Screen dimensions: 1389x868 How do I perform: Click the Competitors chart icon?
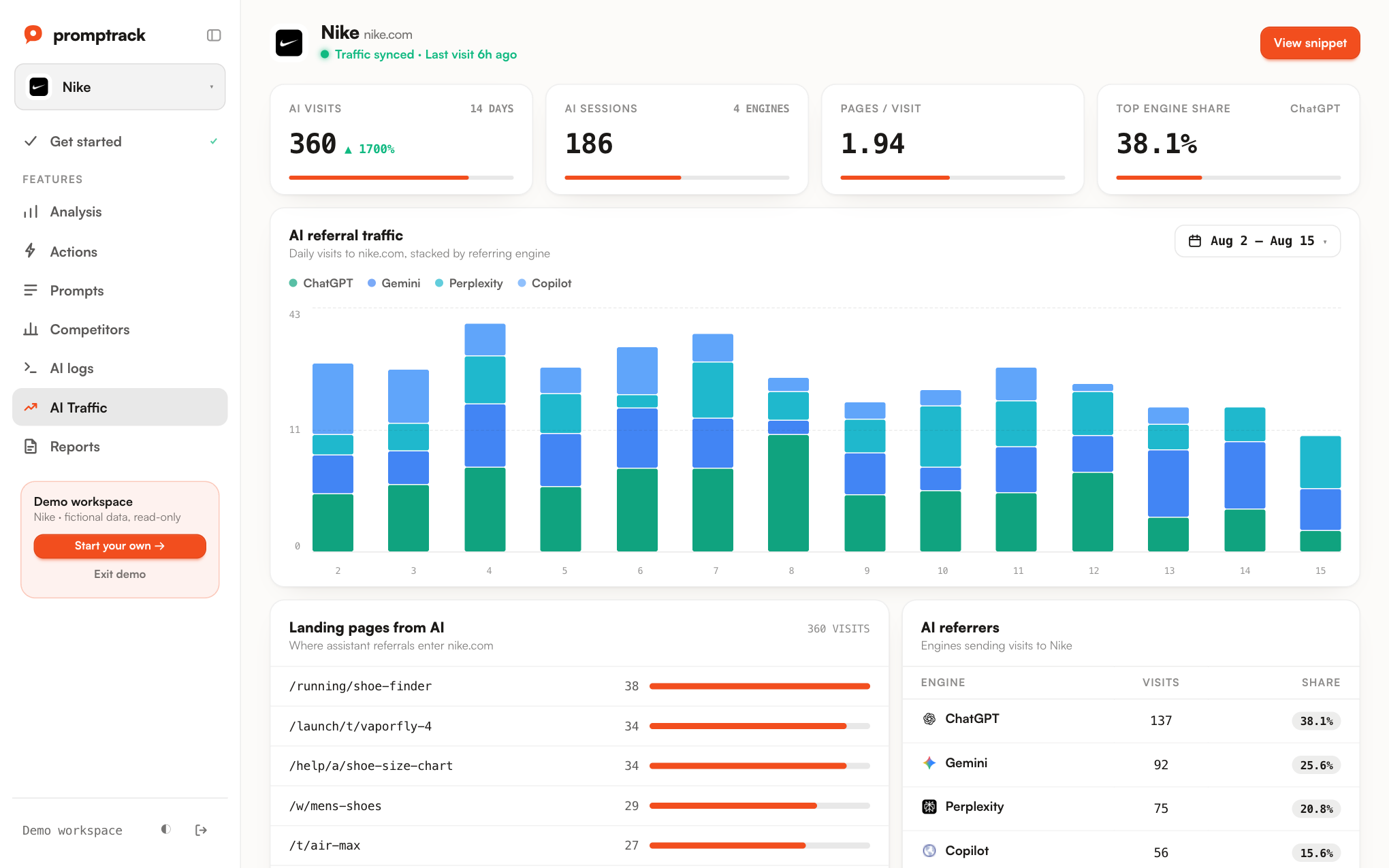[31, 329]
